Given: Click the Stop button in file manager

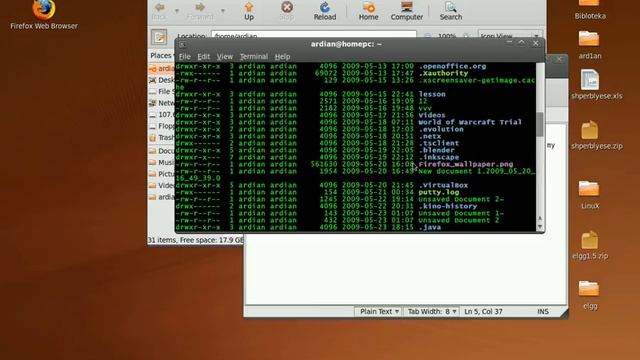Looking at the screenshot, I should [x=287, y=11].
